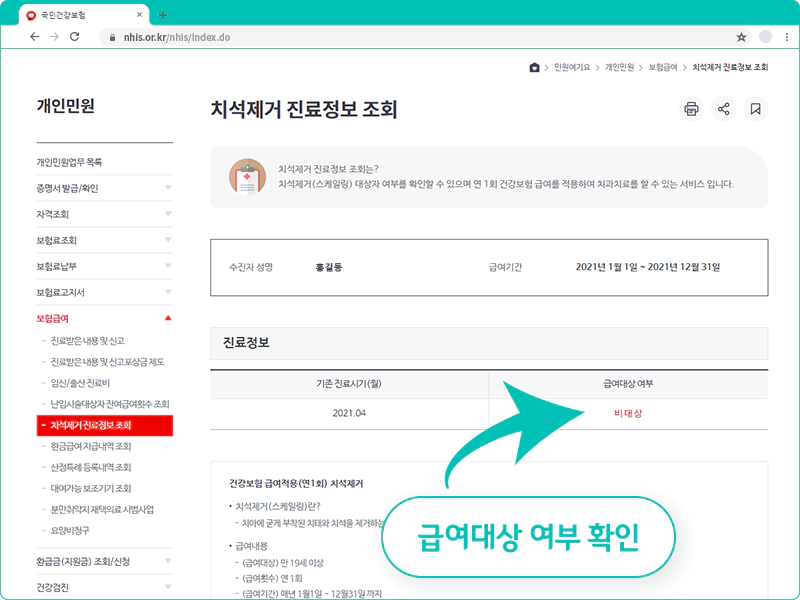Open 분만취약지 재택의료 시범사업
The width and height of the screenshot is (800, 600).
[102, 509]
